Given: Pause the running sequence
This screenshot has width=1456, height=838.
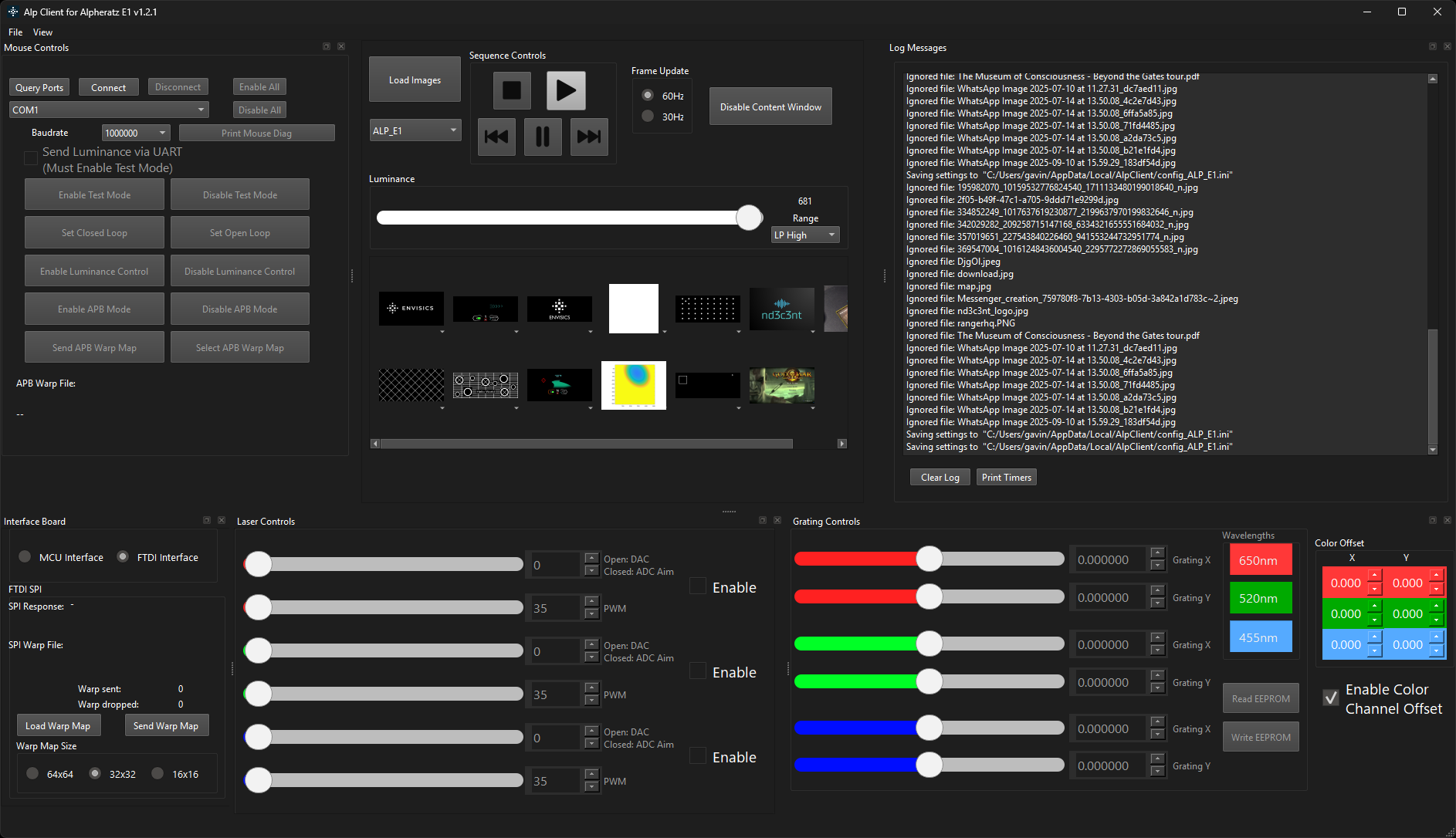Looking at the screenshot, I should [x=543, y=137].
